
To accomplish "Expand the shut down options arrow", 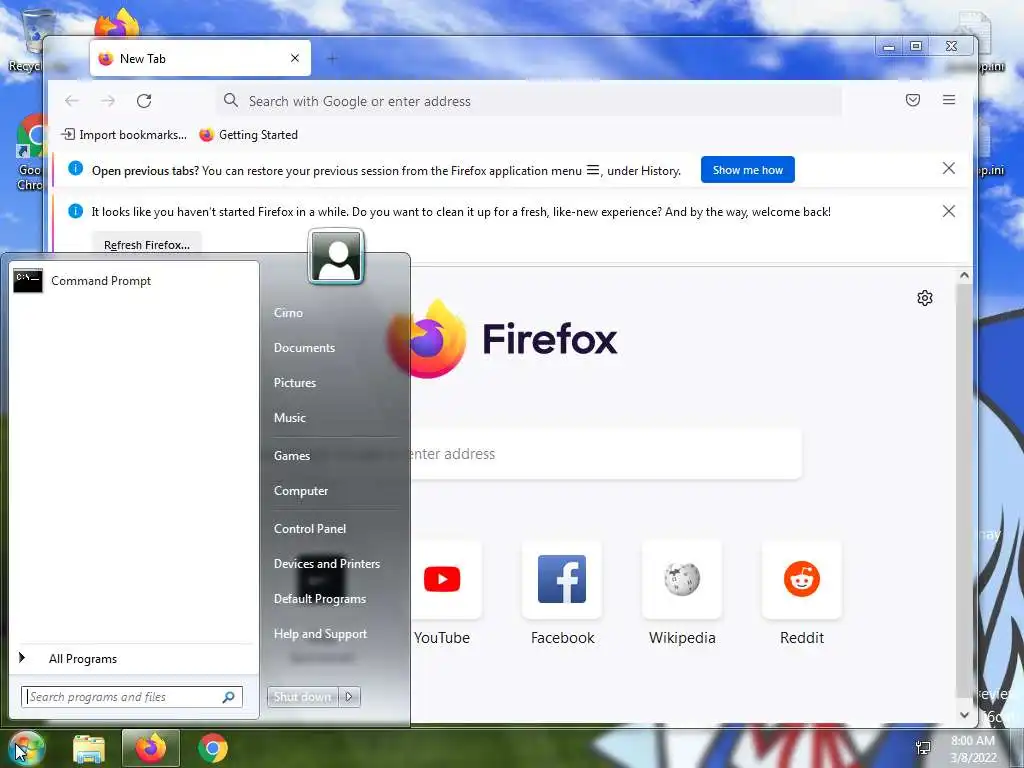I will [x=349, y=697].
